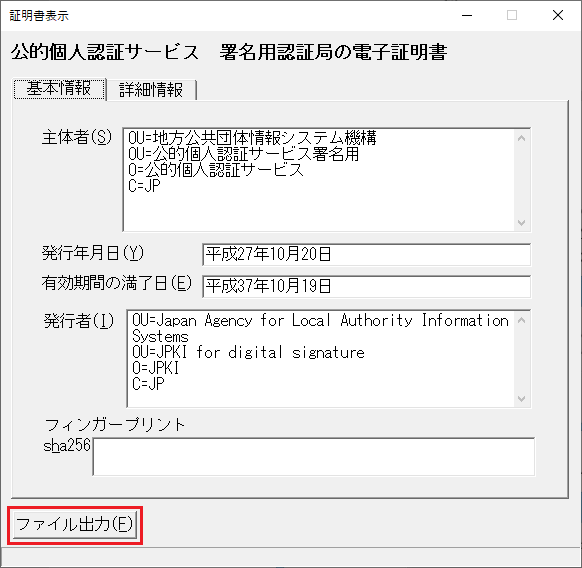
Task: Click the 有効期間の満了日(E) label
Action: coord(117,284)
